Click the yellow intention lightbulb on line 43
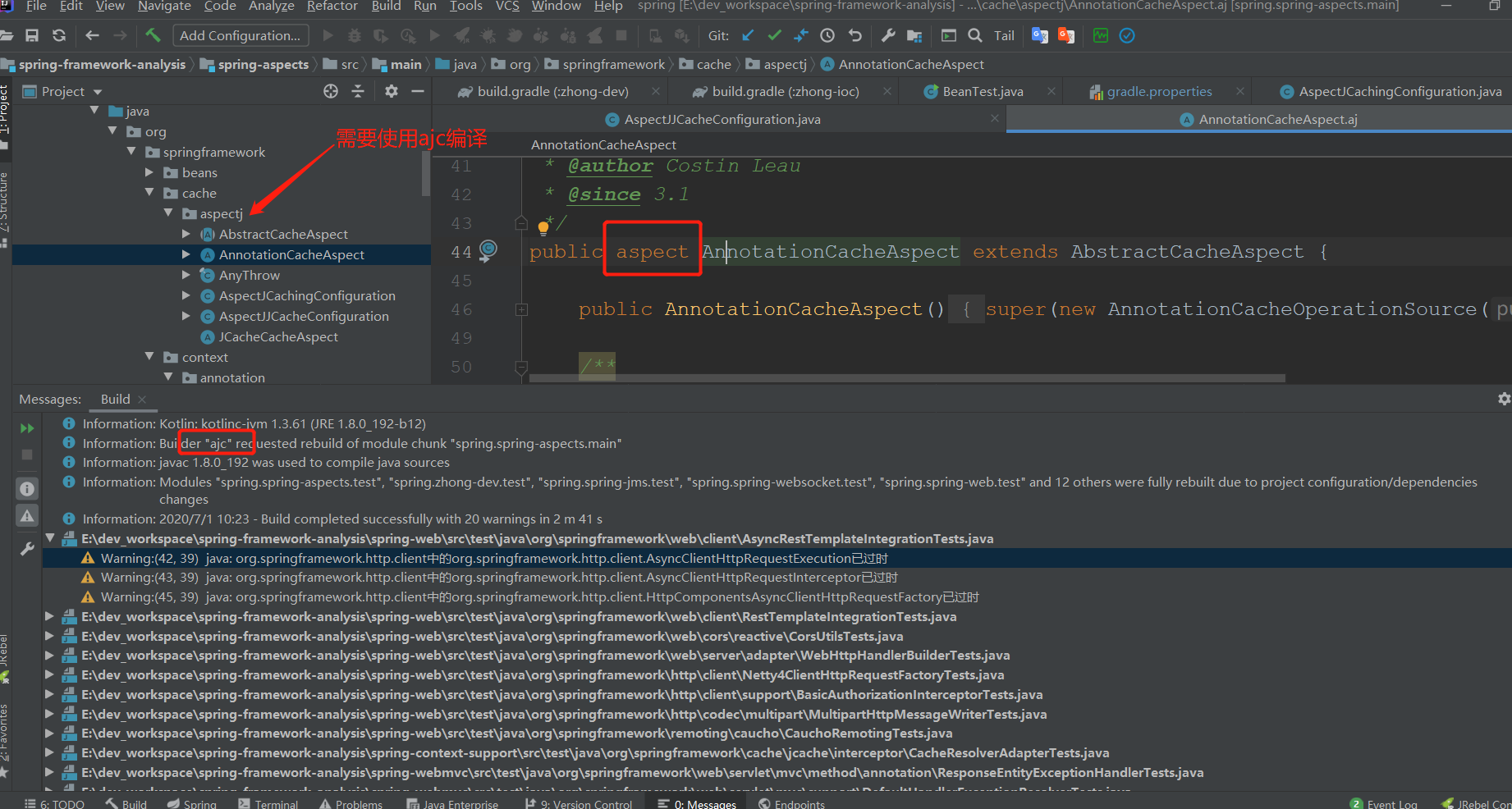This screenshot has width=1512, height=809. (x=543, y=227)
